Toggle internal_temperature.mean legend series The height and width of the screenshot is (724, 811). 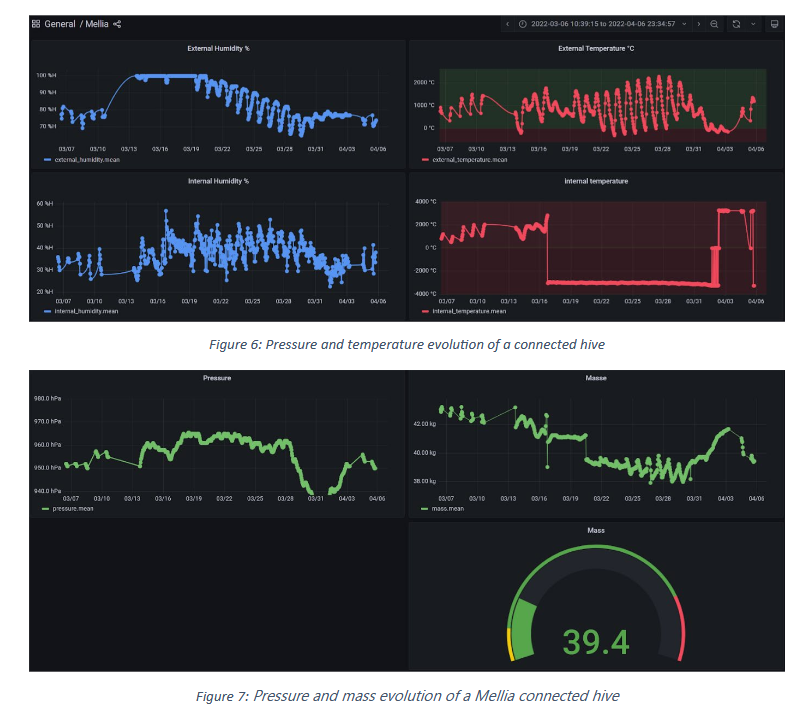[x=464, y=311]
